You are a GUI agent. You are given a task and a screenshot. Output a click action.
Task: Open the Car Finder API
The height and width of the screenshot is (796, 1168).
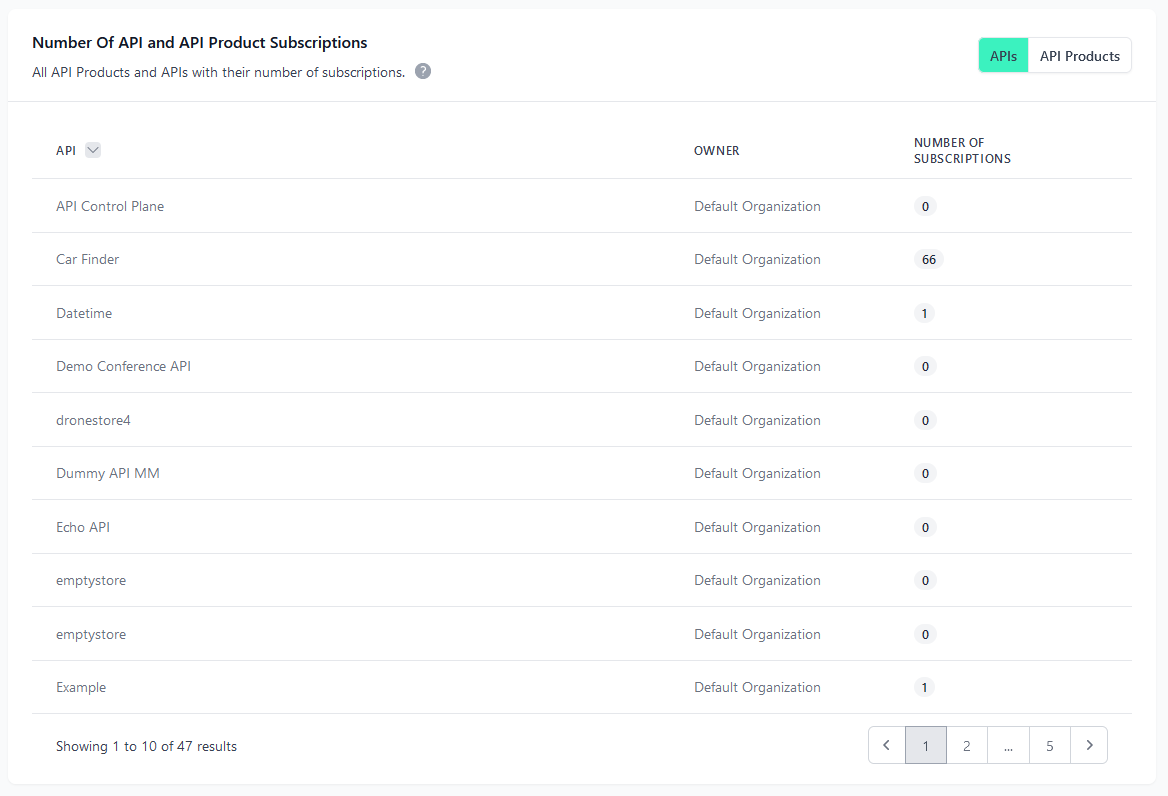click(x=87, y=259)
